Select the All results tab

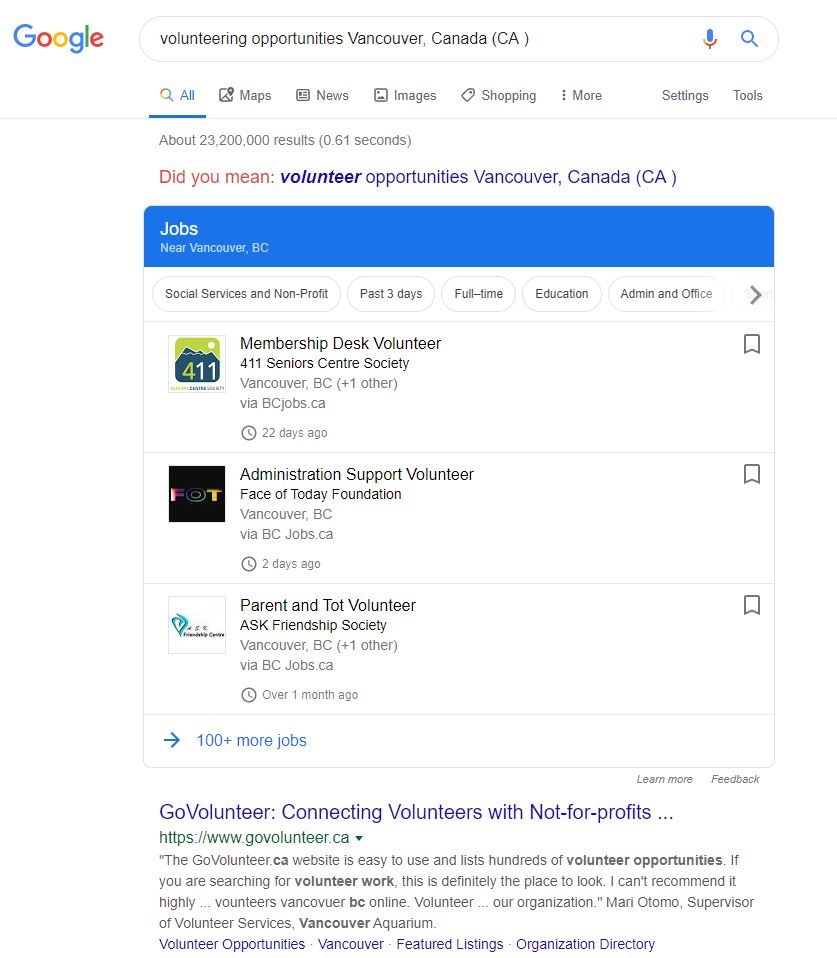(177, 95)
